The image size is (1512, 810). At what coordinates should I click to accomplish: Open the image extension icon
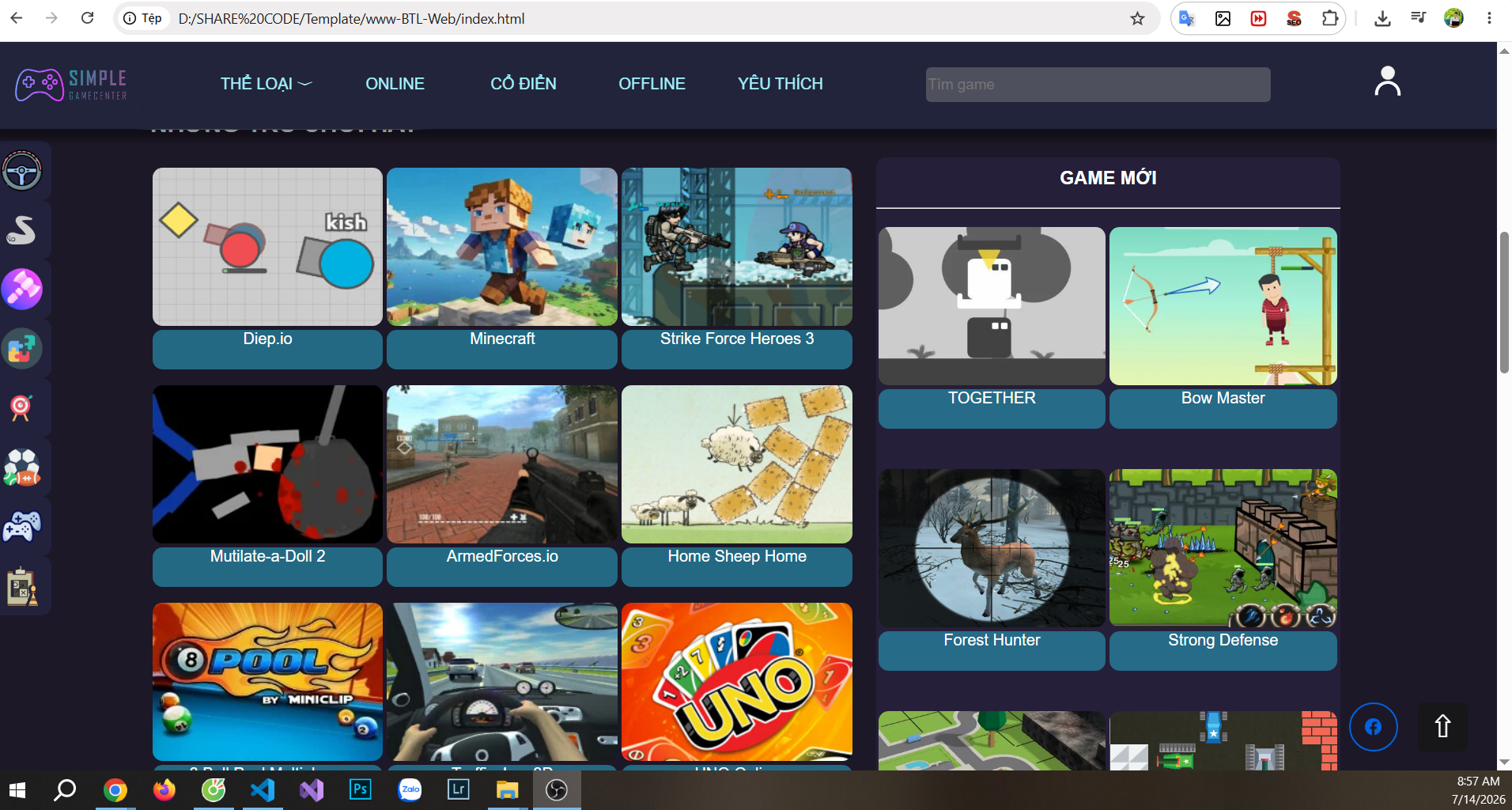pyautogui.click(x=1223, y=18)
